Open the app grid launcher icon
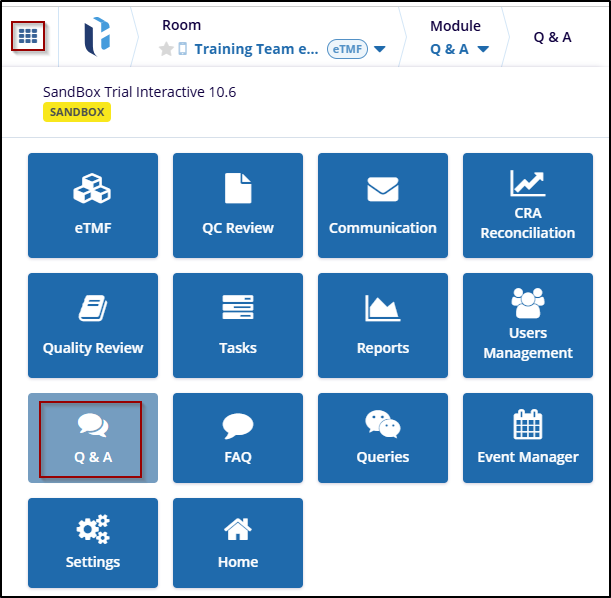This screenshot has width=611, height=598. [x=28, y=36]
